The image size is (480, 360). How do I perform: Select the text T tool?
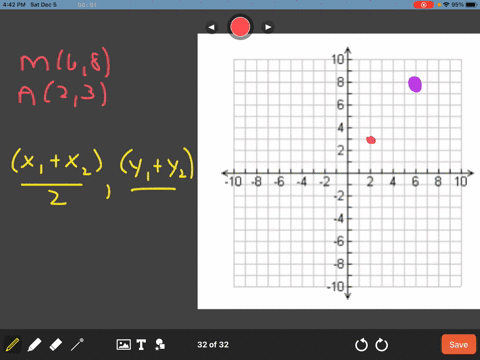coord(141,345)
